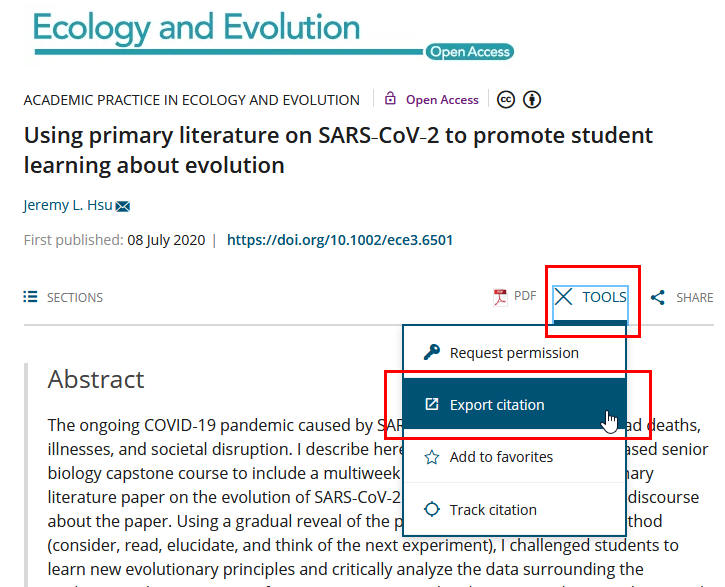Select Track citation menu item
Screen dimensions: 725x587
(x=493, y=509)
